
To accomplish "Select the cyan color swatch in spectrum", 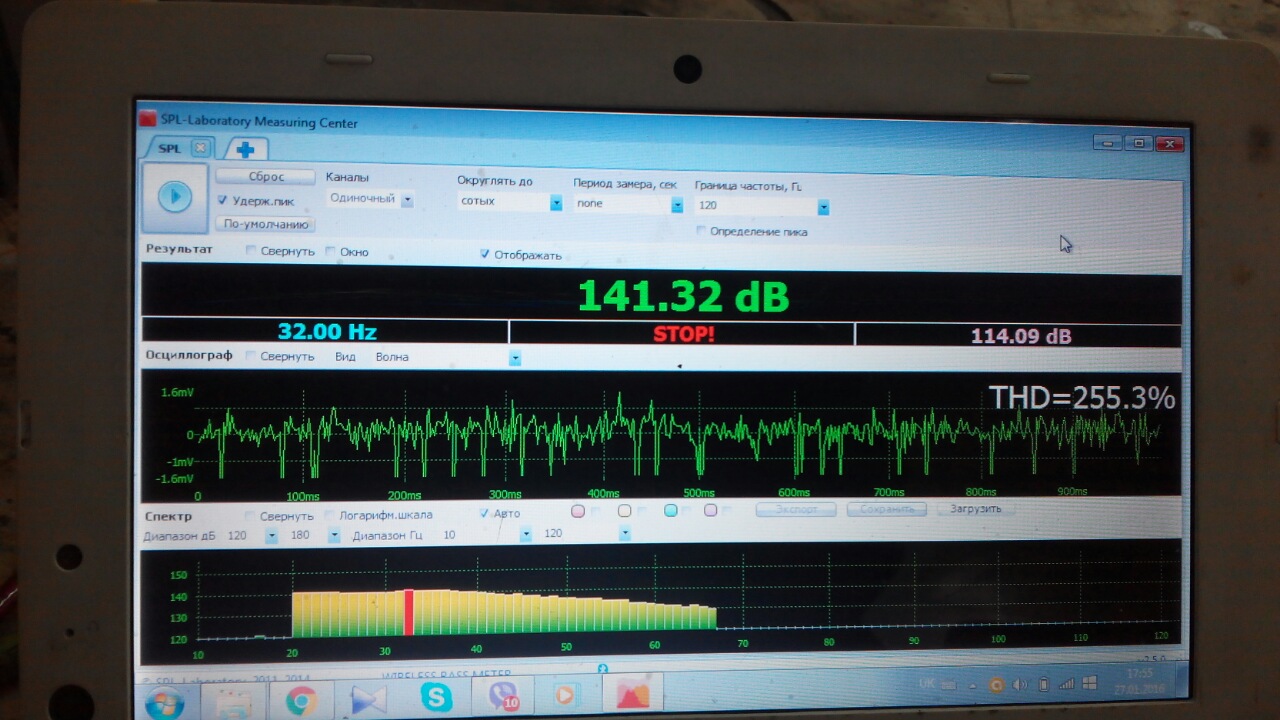I will 671,511.
